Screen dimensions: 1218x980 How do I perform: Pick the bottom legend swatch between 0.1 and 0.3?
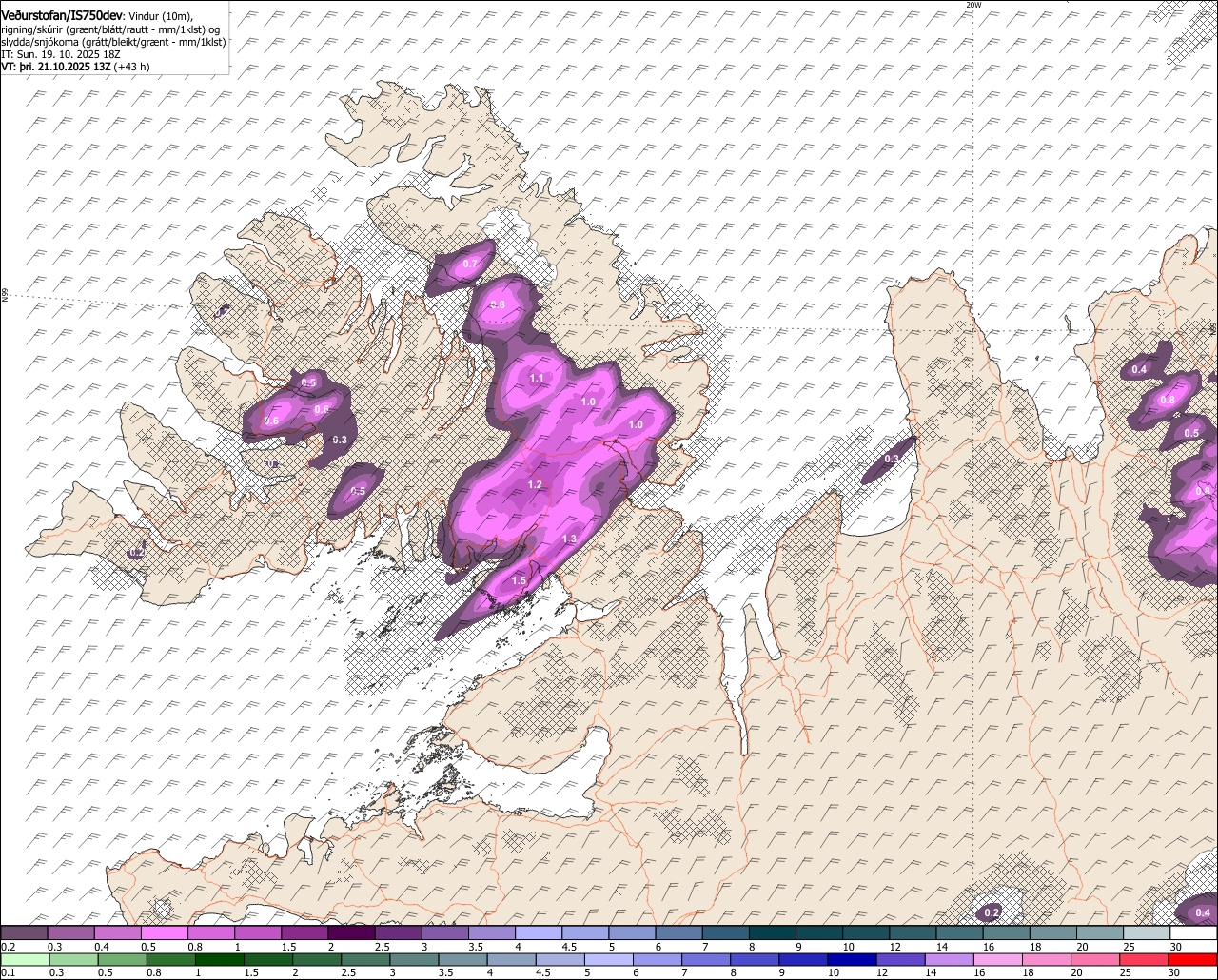pos(25,959)
